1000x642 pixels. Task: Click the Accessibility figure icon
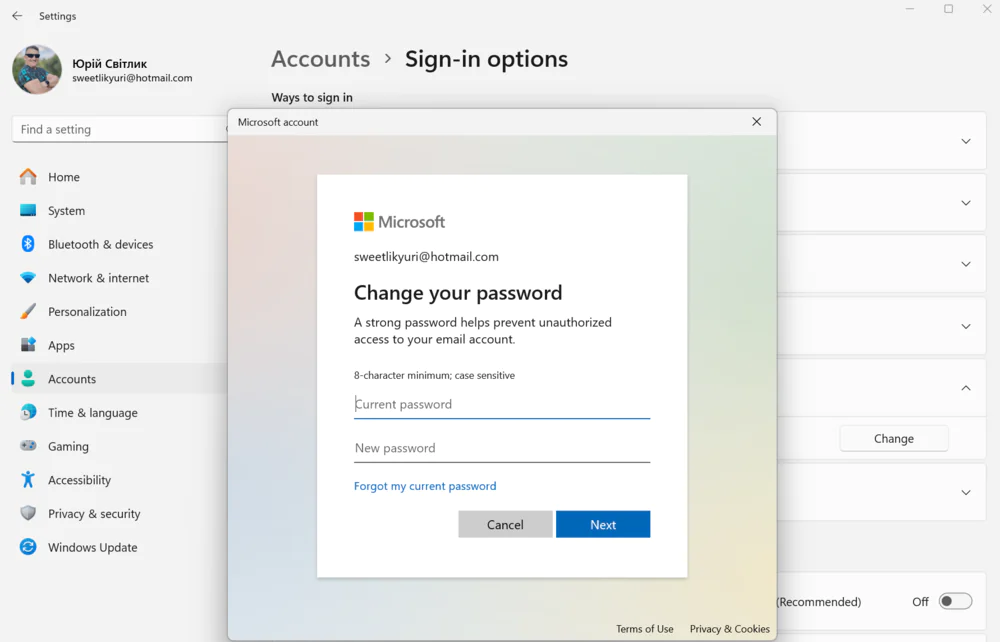[x=28, y=479]
